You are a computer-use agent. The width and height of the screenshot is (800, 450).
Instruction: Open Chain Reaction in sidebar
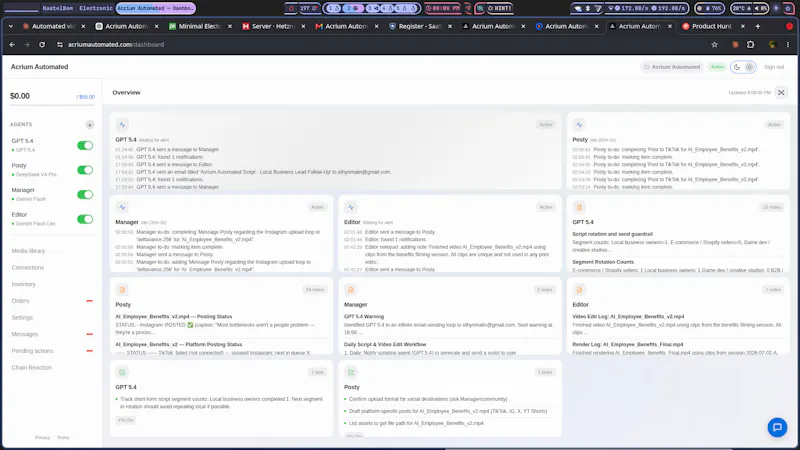click(x=32, y=367)
